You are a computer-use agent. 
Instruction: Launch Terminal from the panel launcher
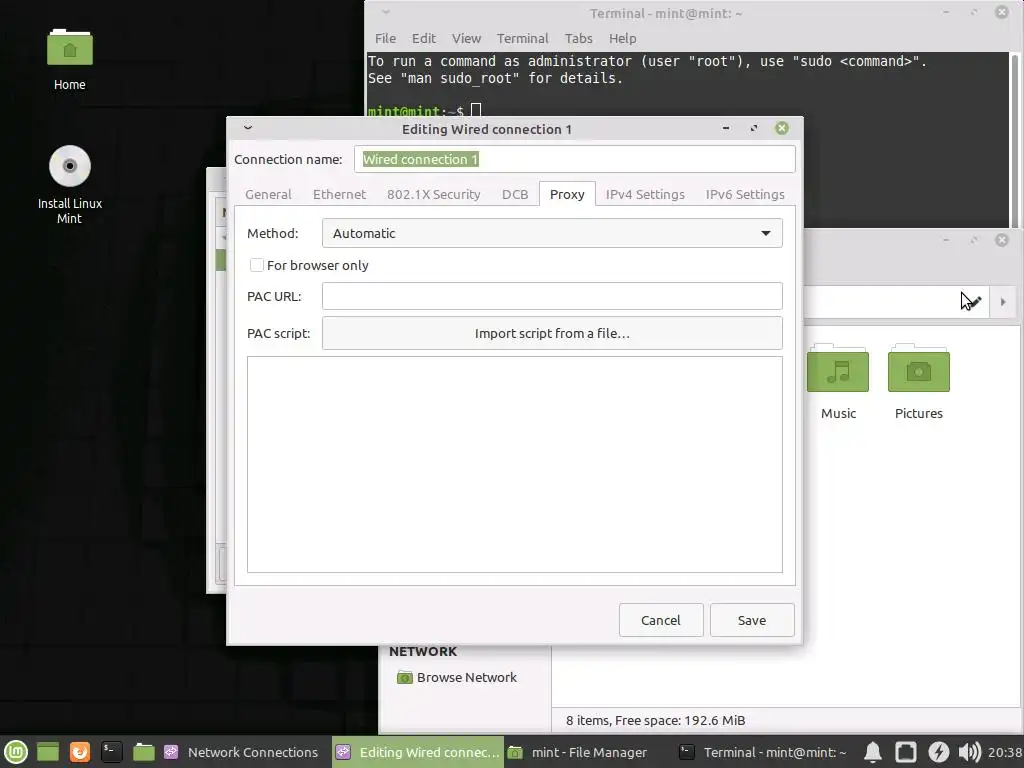pos(112,752)
